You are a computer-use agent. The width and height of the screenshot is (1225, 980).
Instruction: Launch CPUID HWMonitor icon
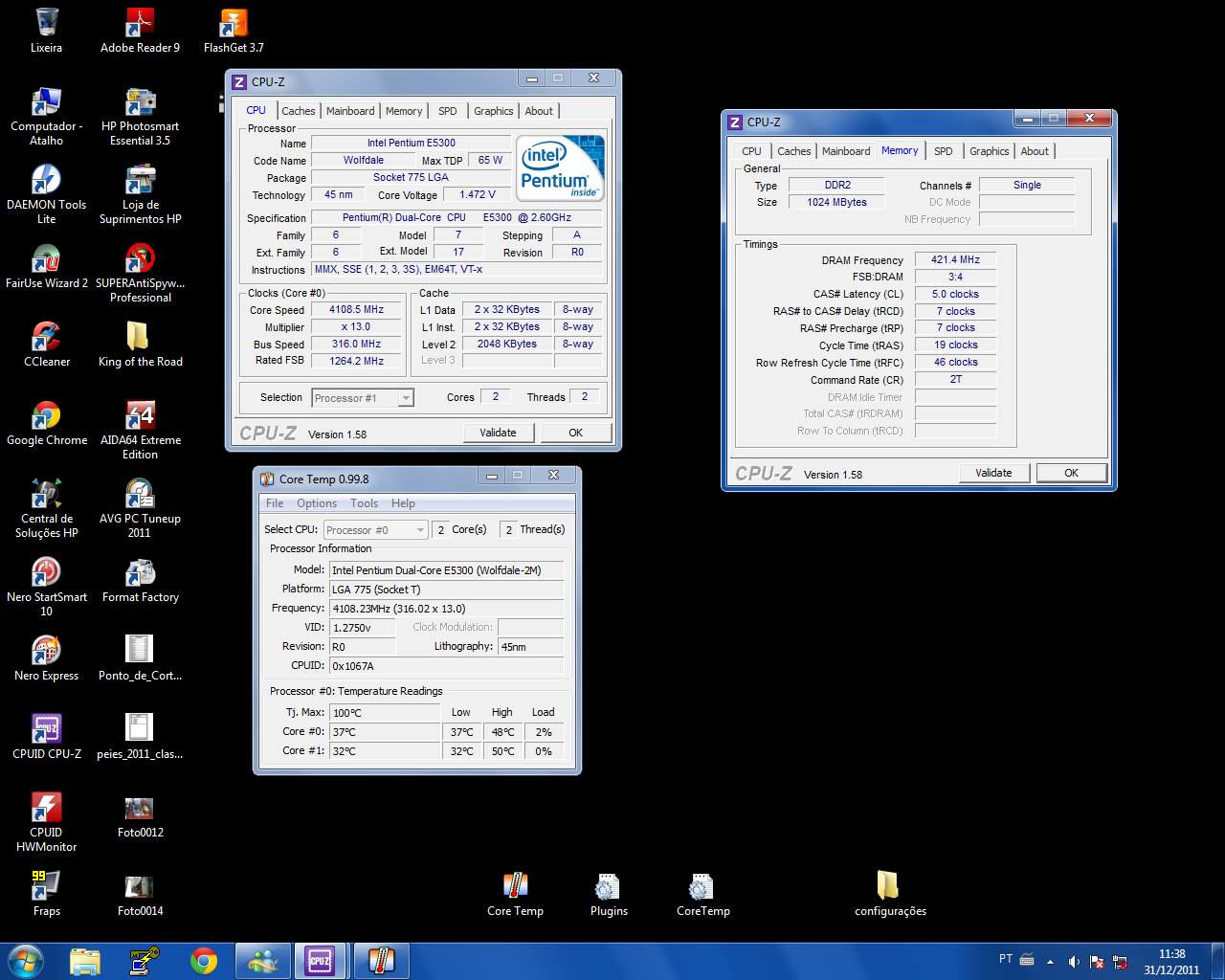[x=46, y=822]
